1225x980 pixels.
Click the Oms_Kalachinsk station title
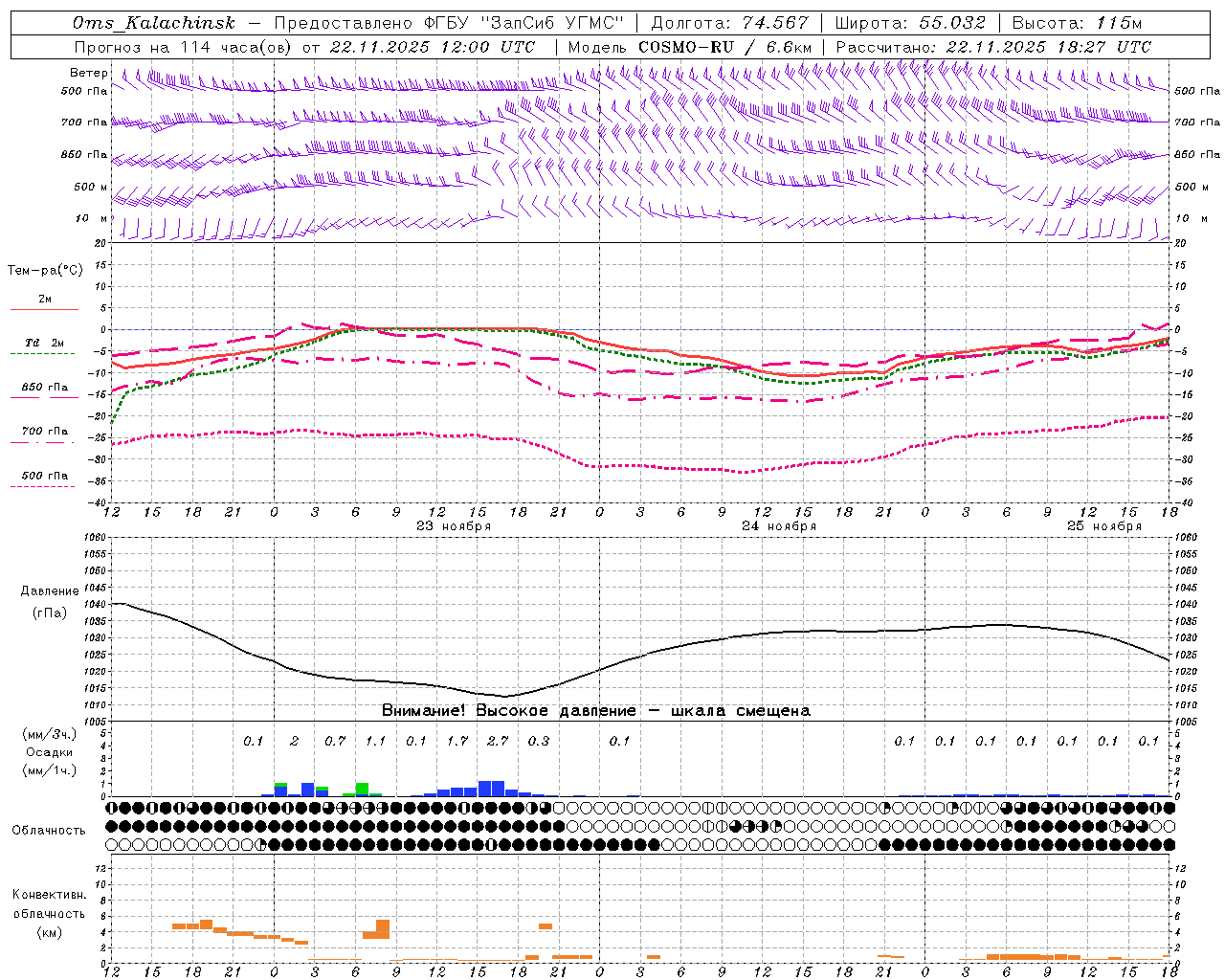coord(154,23)
